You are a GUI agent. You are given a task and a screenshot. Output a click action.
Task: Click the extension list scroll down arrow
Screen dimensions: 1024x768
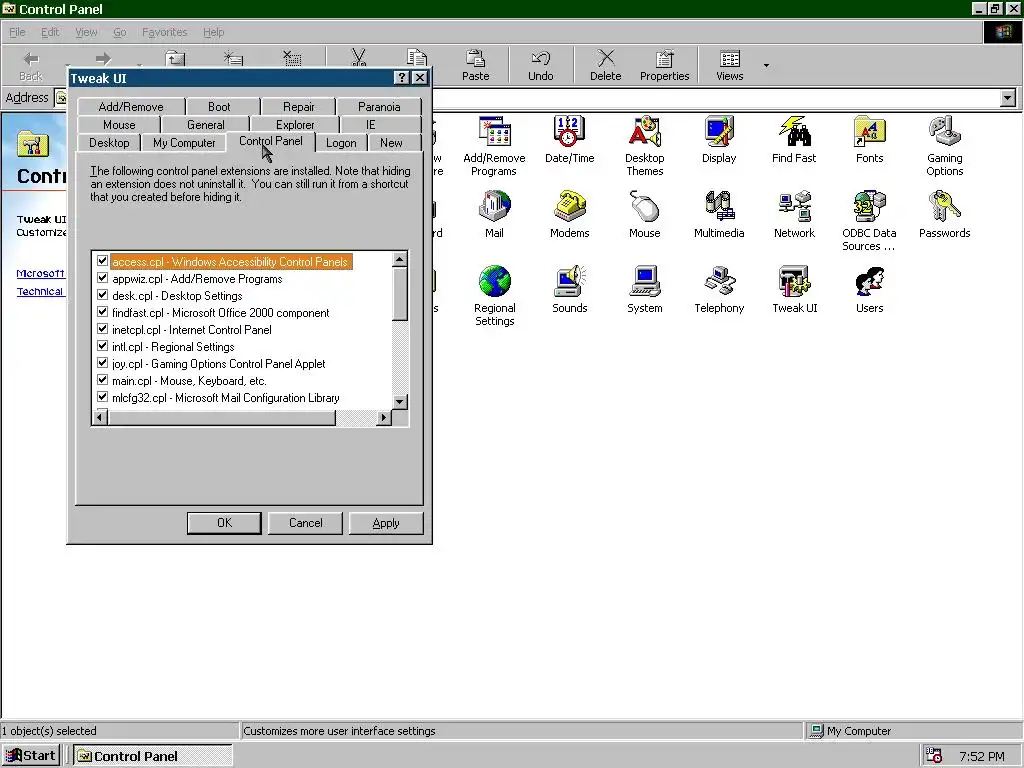tap(400, 402)
